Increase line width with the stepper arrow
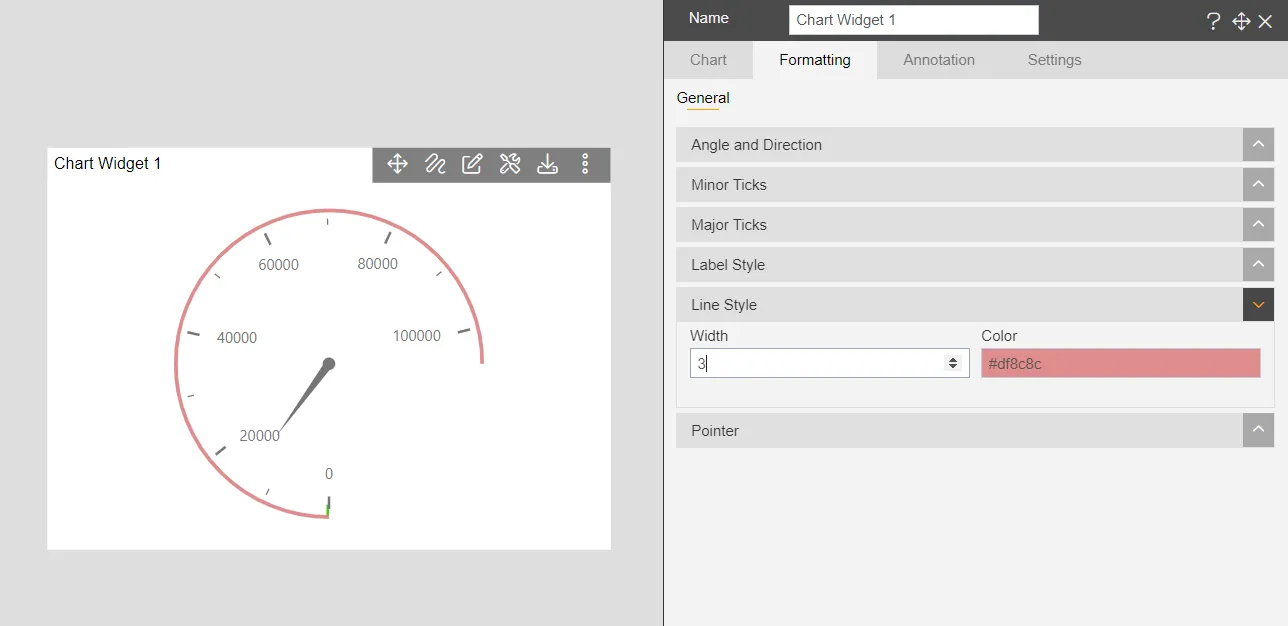The width and height of the screenshot is (1288, 626). pos(951,358)
